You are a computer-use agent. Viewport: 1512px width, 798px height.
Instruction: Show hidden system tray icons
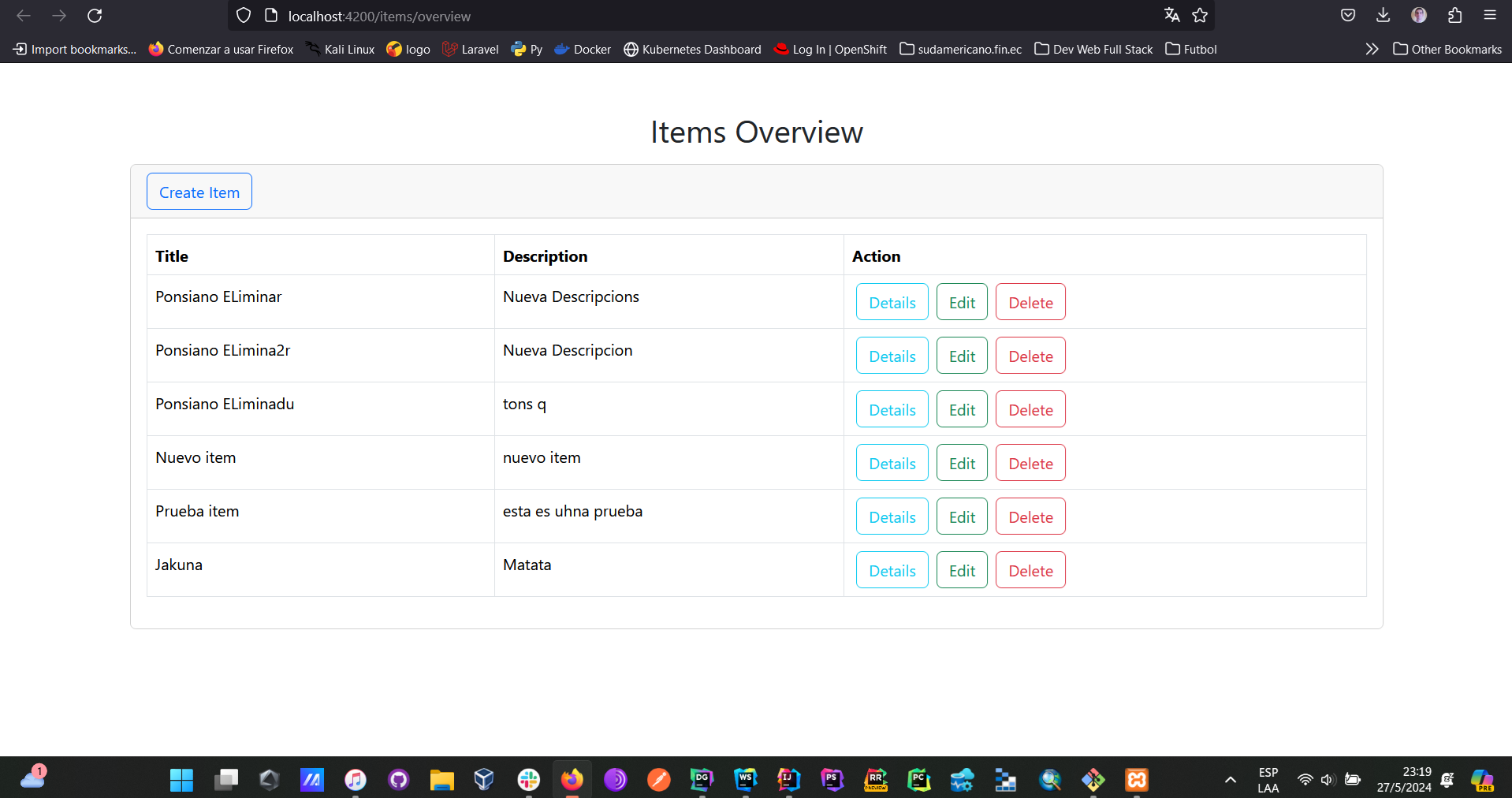point(1230,780)
